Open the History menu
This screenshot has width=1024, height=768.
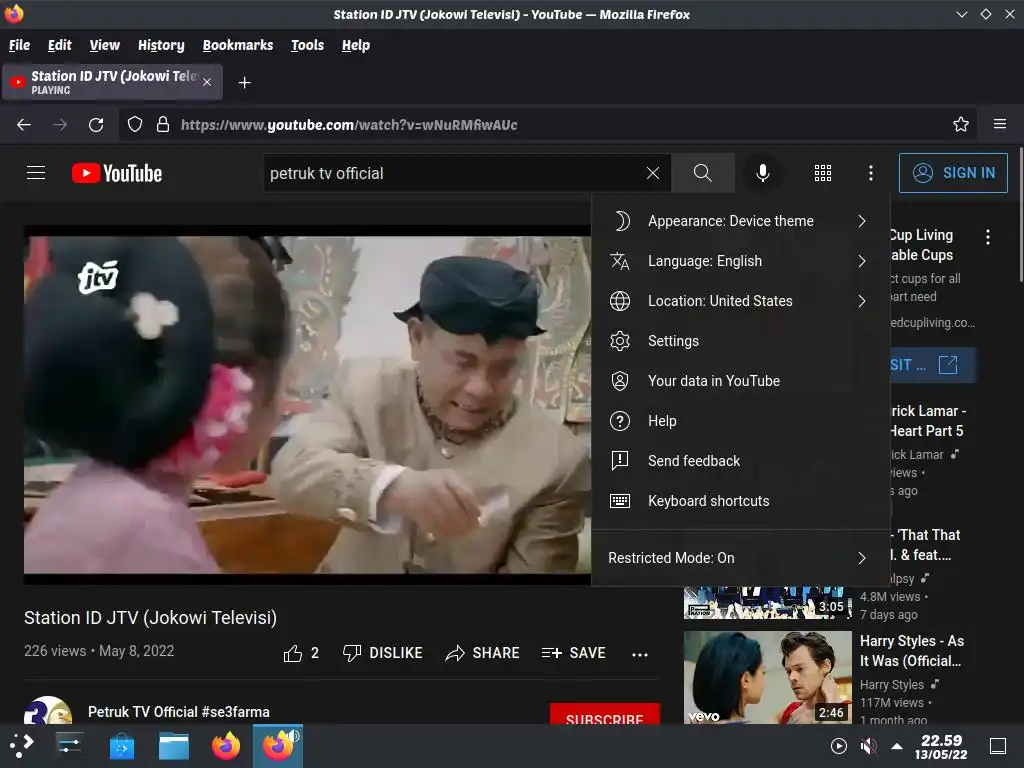pos(161,45)
